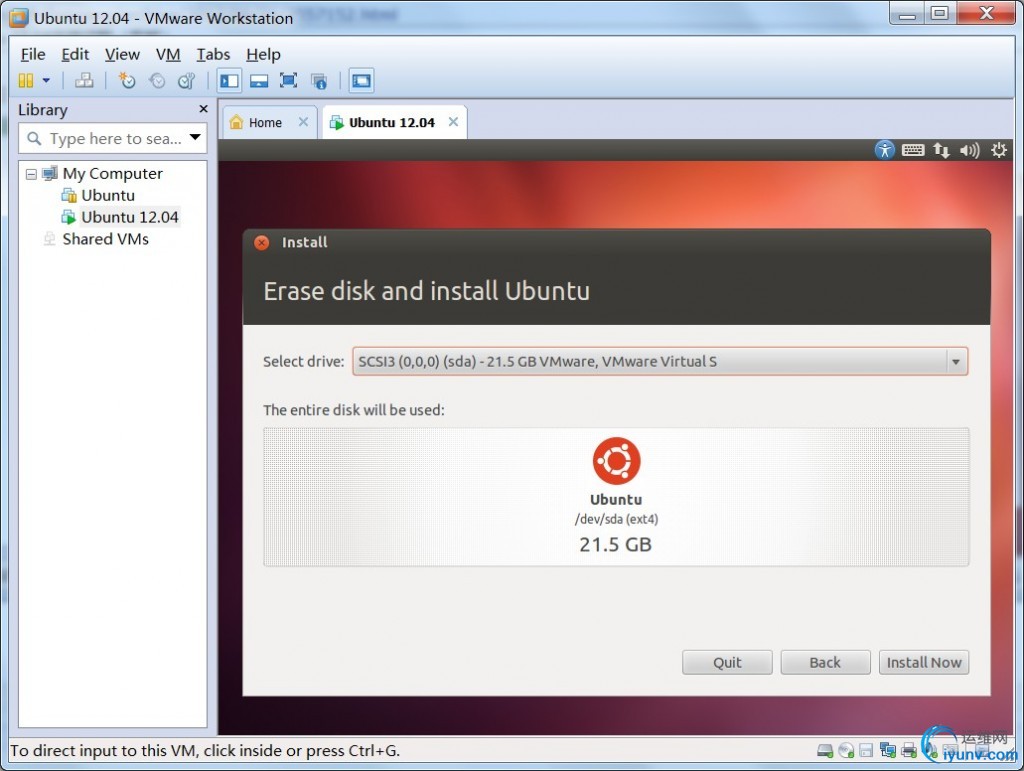Image resolution: width=1024 pixels, height=771 pixels.
Task: Click the Install Now button
Action: pos(923,663)
